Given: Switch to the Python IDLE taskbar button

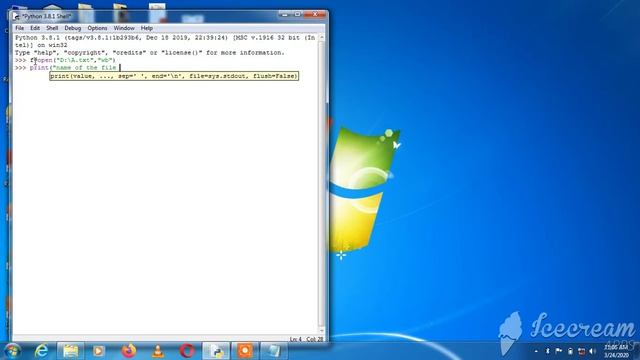Looking at the screenshot, I should pos(216,351).
